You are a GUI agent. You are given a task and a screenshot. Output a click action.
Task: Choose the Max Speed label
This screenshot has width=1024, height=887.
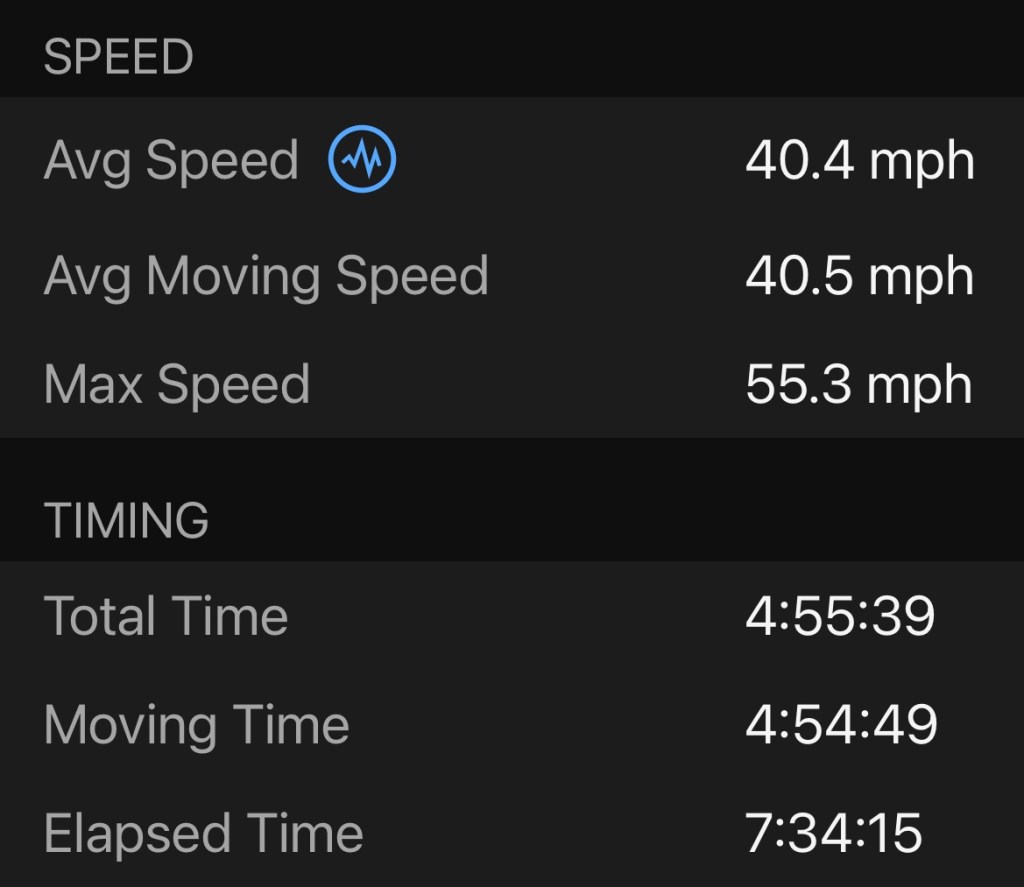[x=177, y=385]
